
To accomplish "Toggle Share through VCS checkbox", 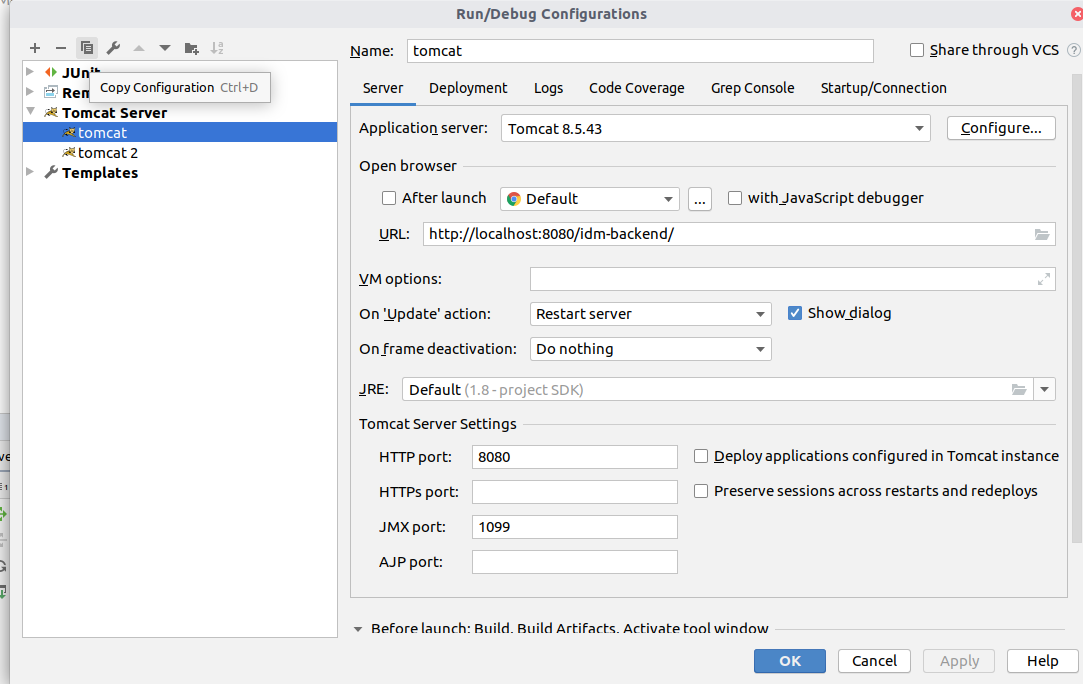I will tap(917, 50).
